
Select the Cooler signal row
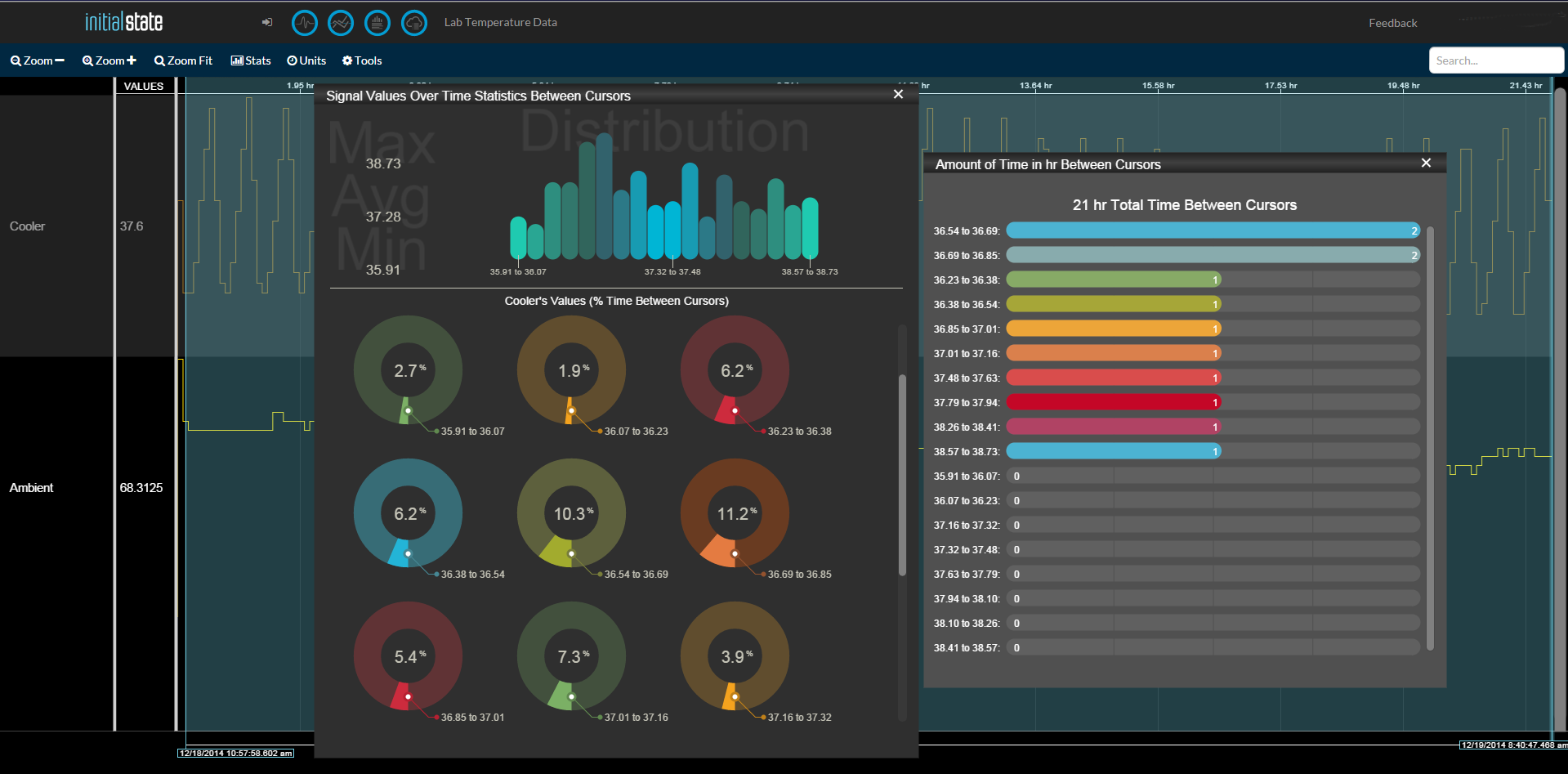click(87, 226)
